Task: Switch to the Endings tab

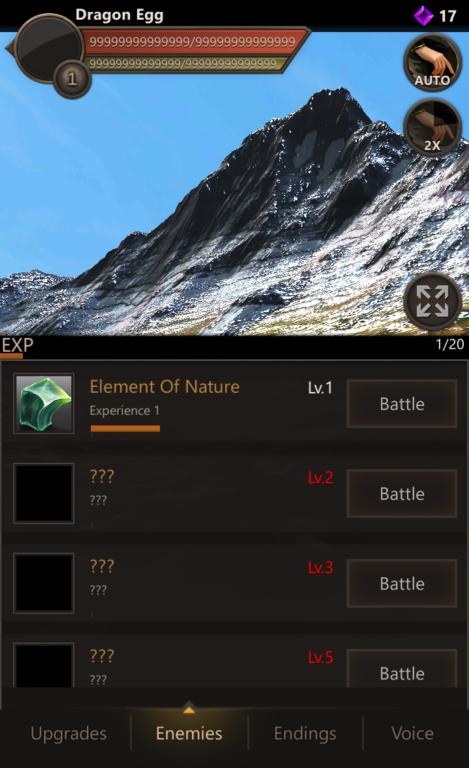Action: click(305, 733)
